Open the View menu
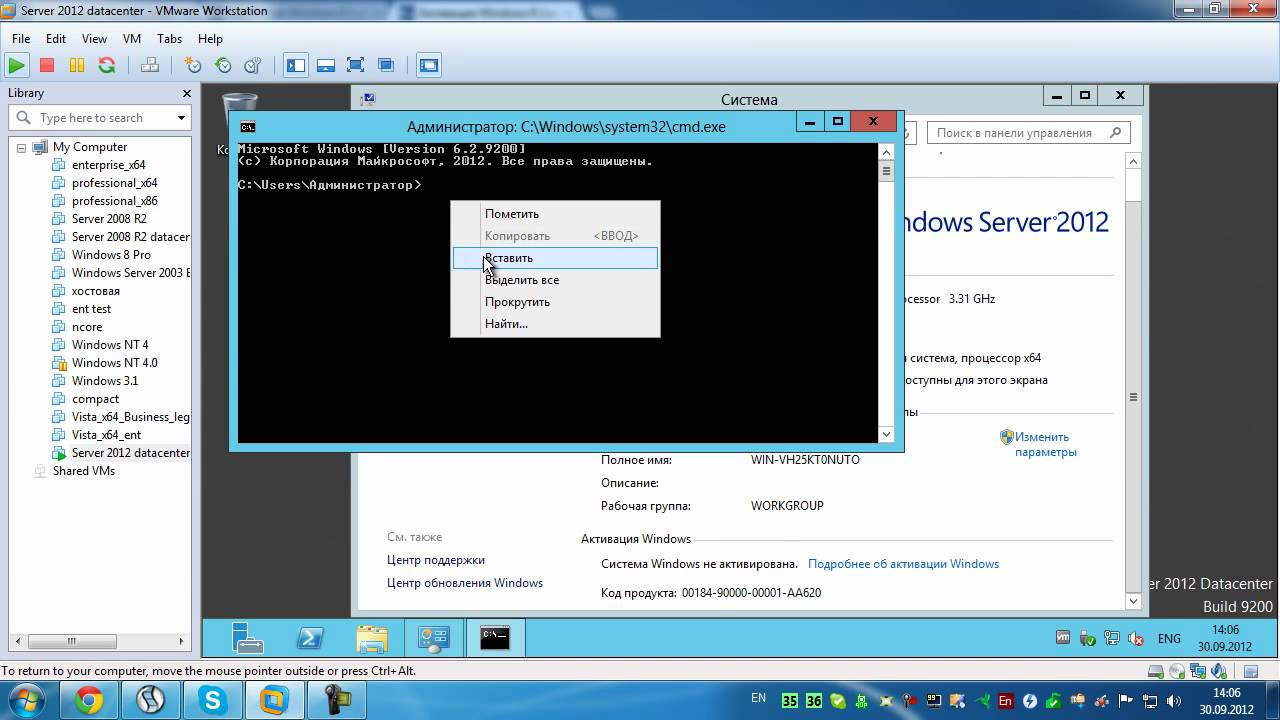The image size is (1280, 720). [94, 39]
